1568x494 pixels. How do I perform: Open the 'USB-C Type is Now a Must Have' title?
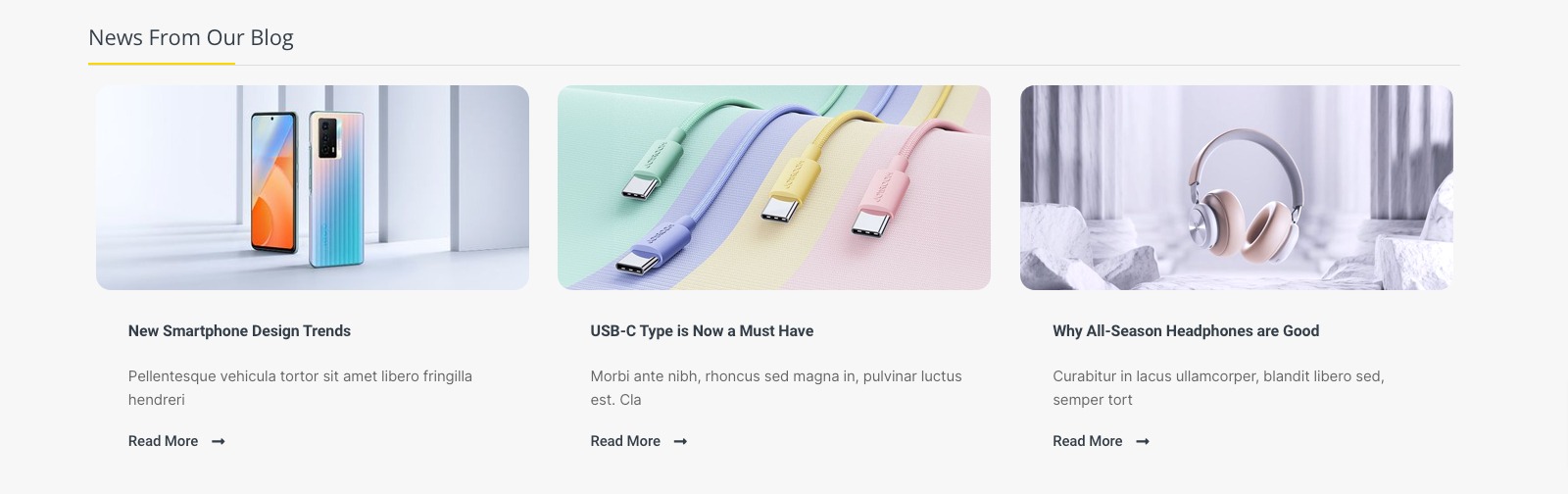[x=702, y=331]
